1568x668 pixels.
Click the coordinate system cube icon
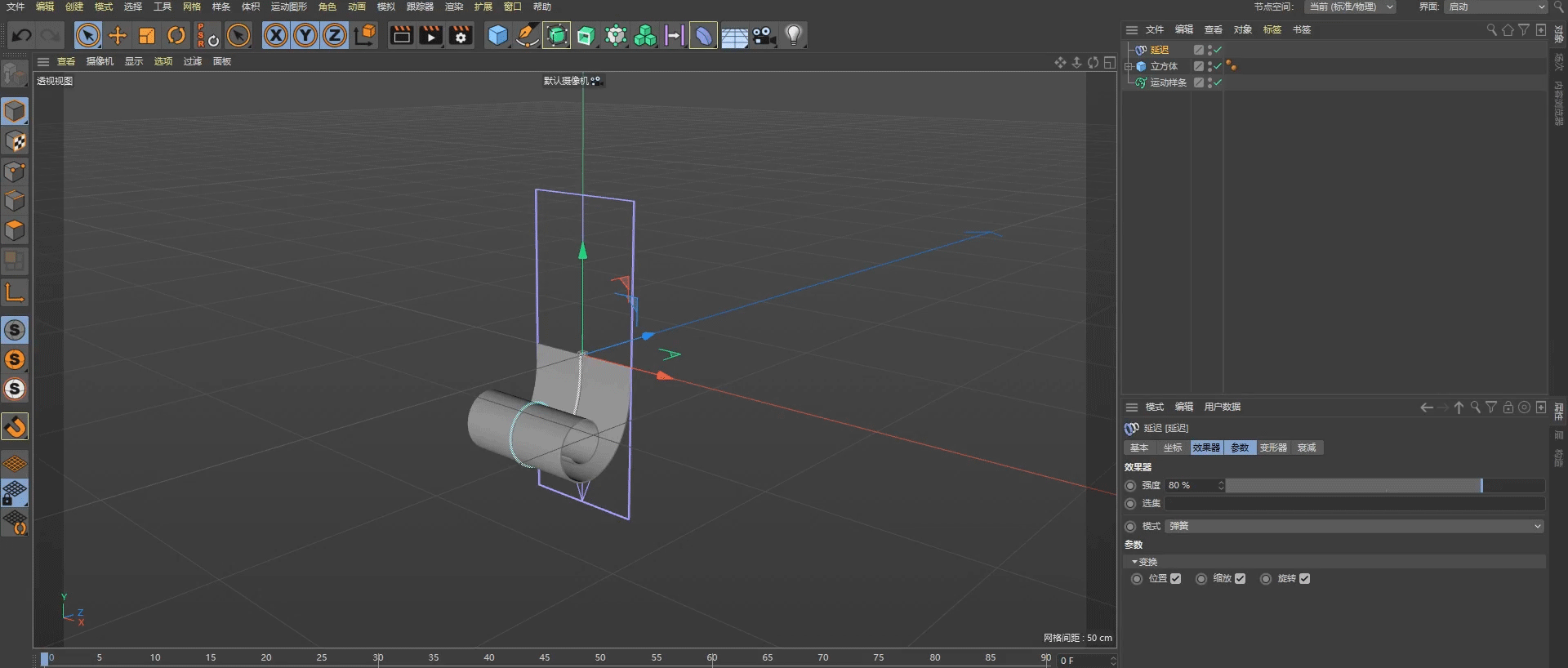click(365, 35)
